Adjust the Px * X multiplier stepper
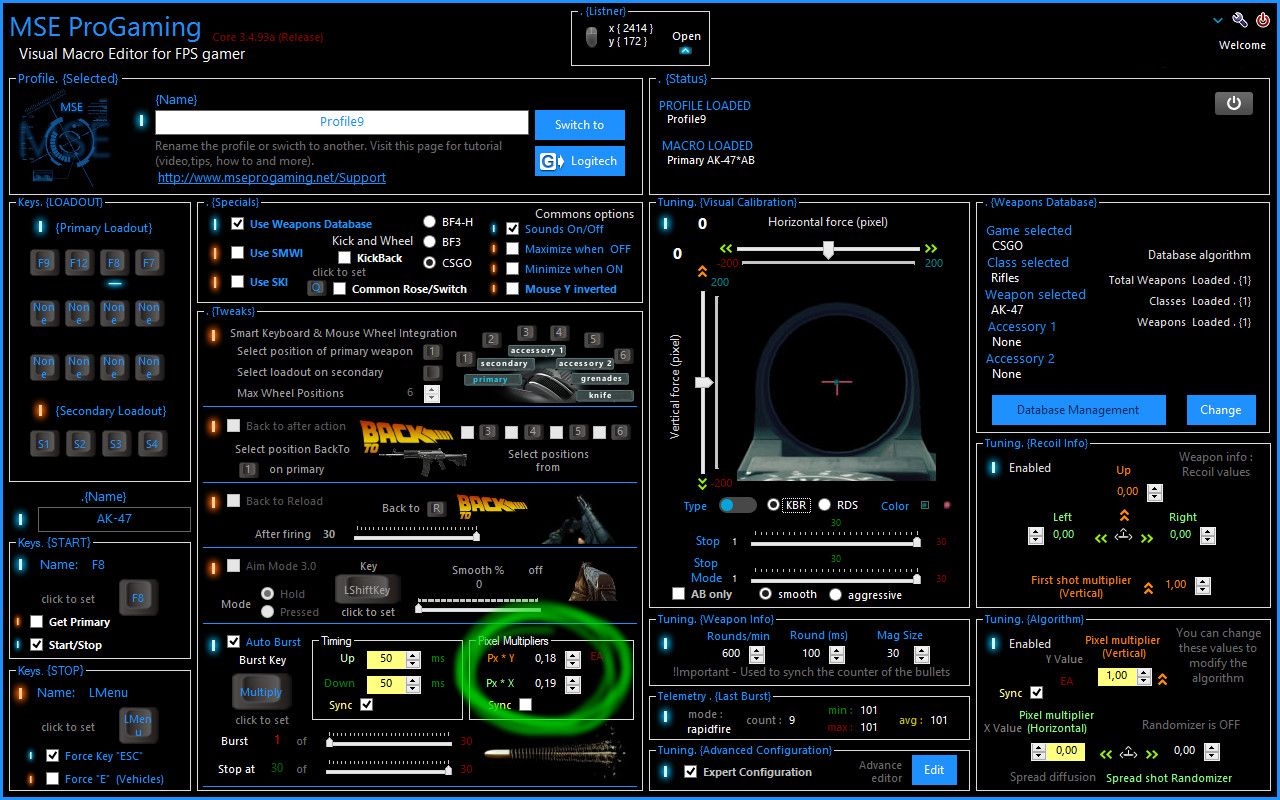Image resolution: width=1280 pixels, height=800 pixels. pos(573,684)
